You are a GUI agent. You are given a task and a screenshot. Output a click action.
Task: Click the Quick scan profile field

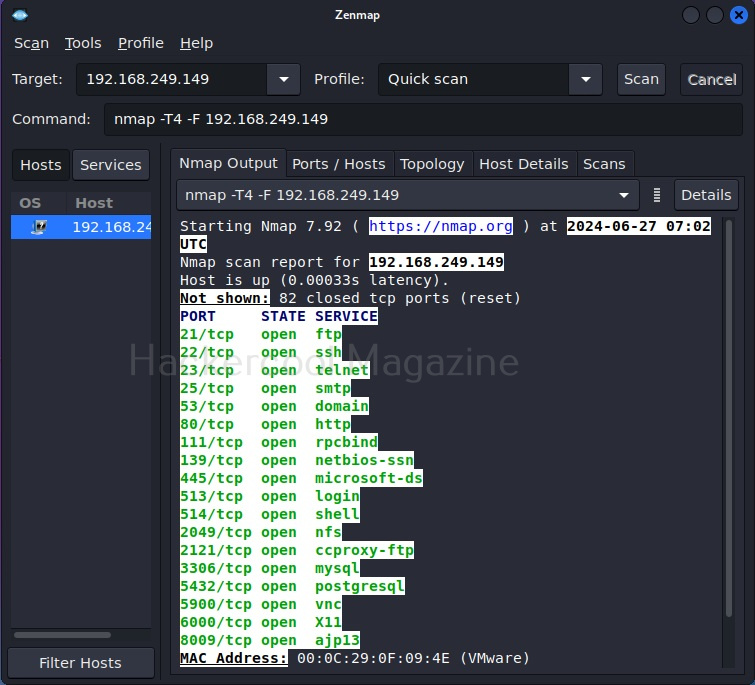click(474, 79)
